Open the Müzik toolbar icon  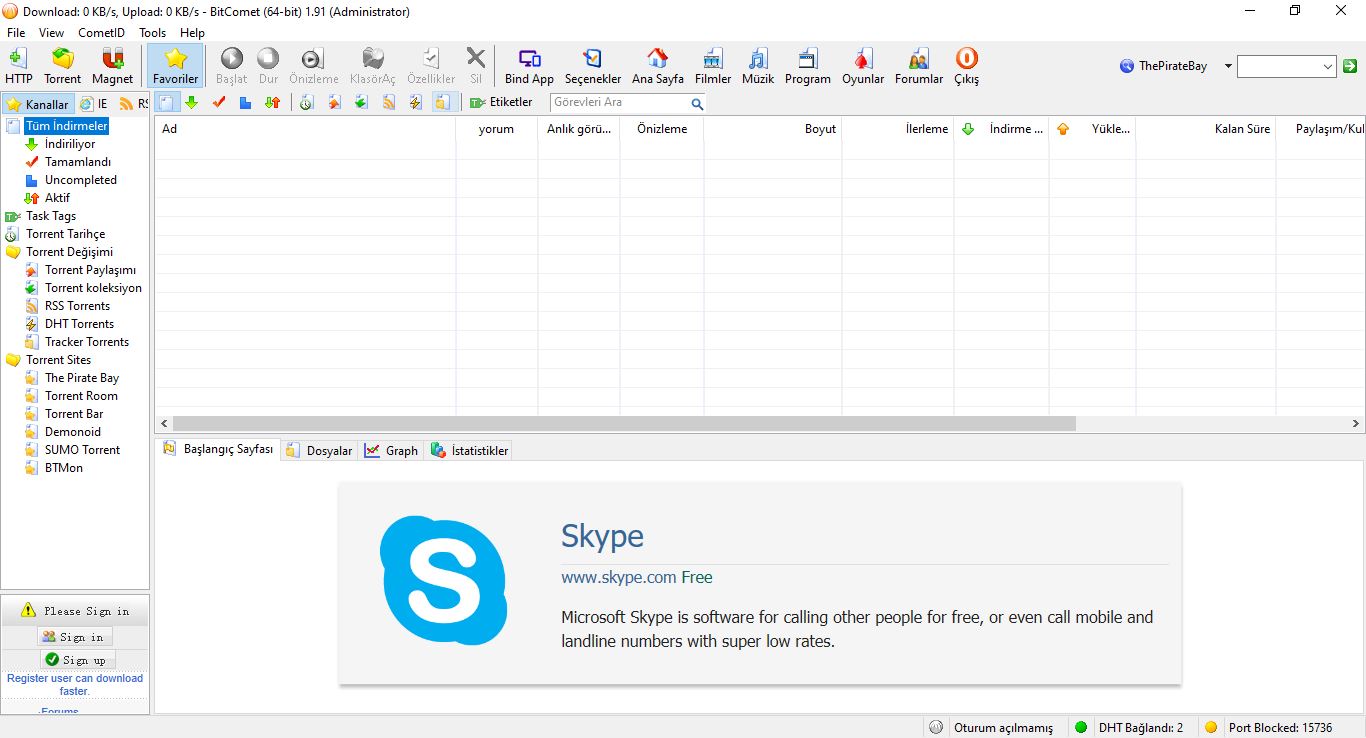point(758,65)
